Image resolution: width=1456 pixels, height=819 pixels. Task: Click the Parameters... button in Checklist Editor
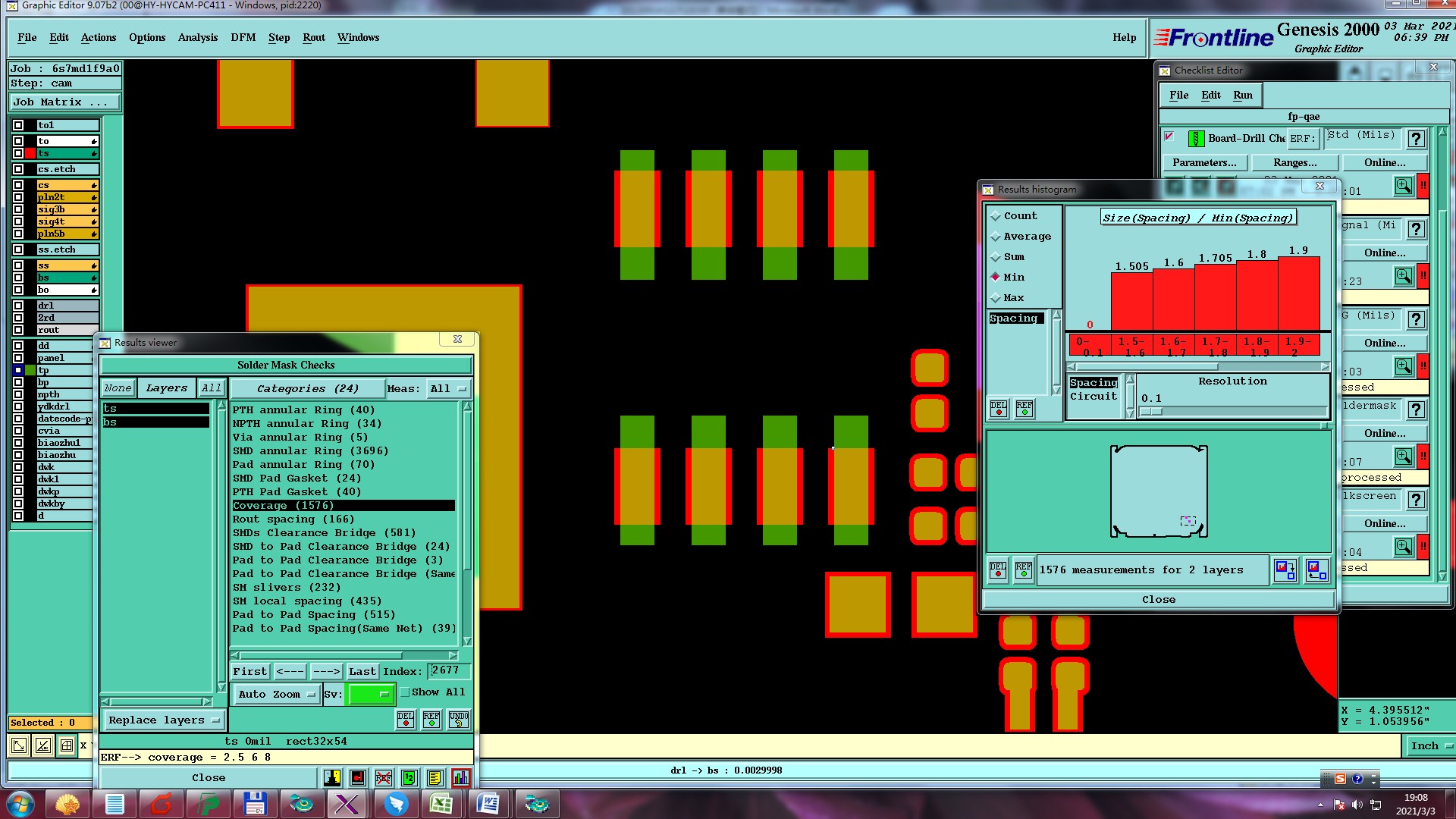point(1203,162)
